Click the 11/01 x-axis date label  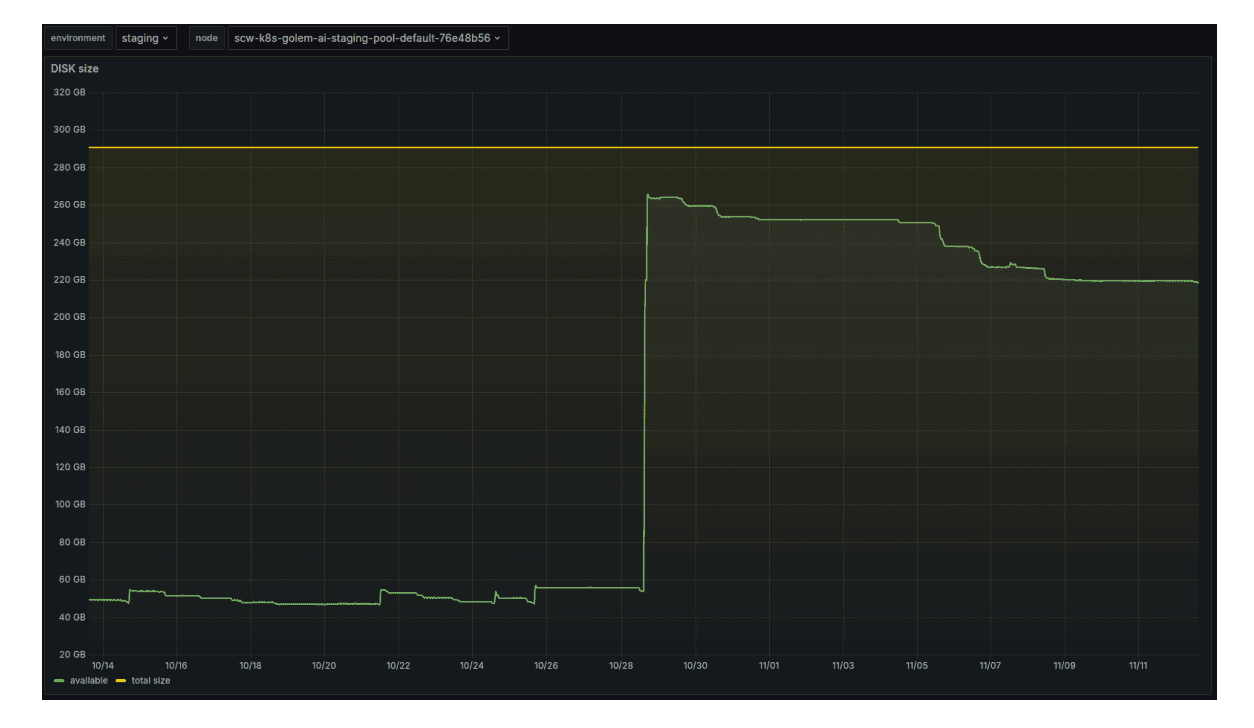pos(769,664)
